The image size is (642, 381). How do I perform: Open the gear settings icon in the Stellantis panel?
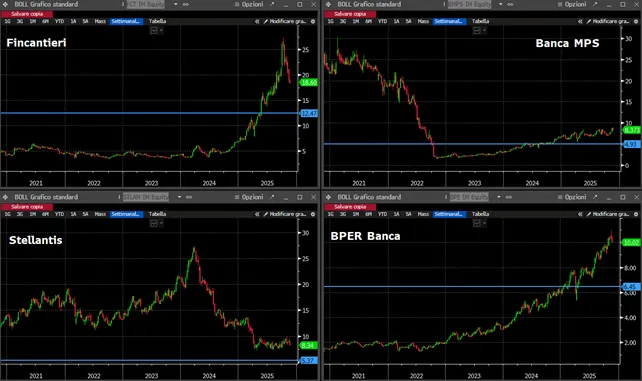[x=313, y=214]
